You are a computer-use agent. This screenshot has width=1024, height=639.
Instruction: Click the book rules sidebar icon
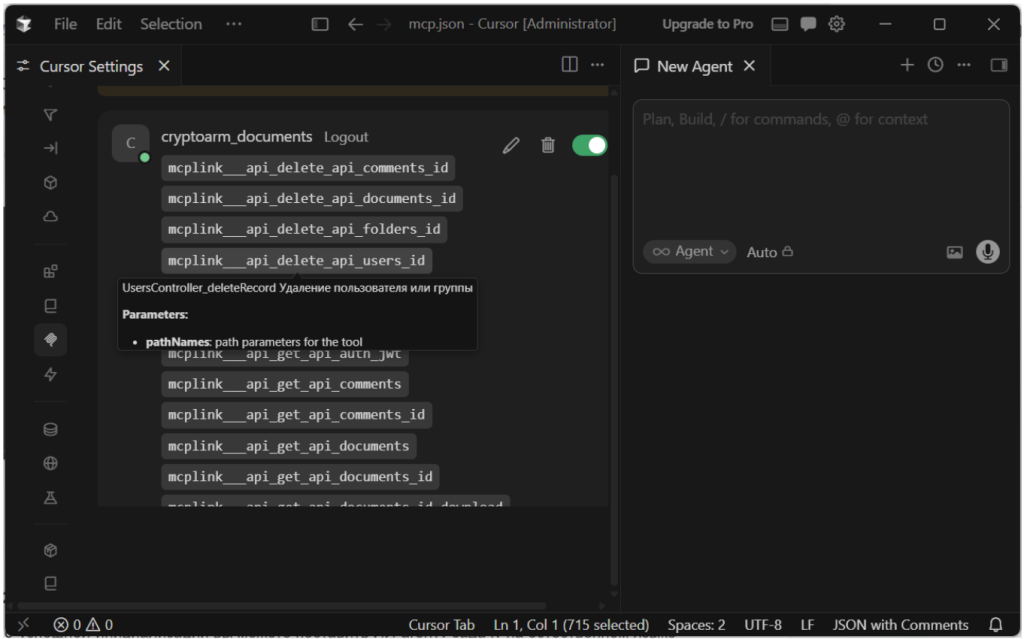point(50,306)
